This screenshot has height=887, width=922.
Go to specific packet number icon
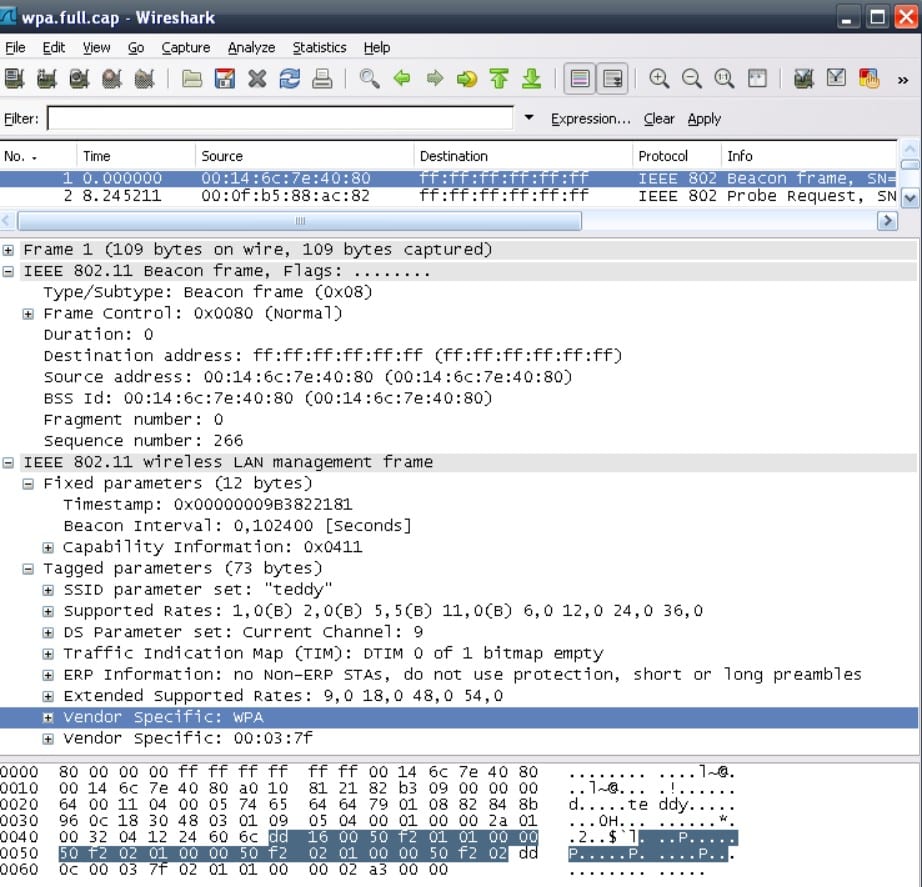(x=467, y=78)
